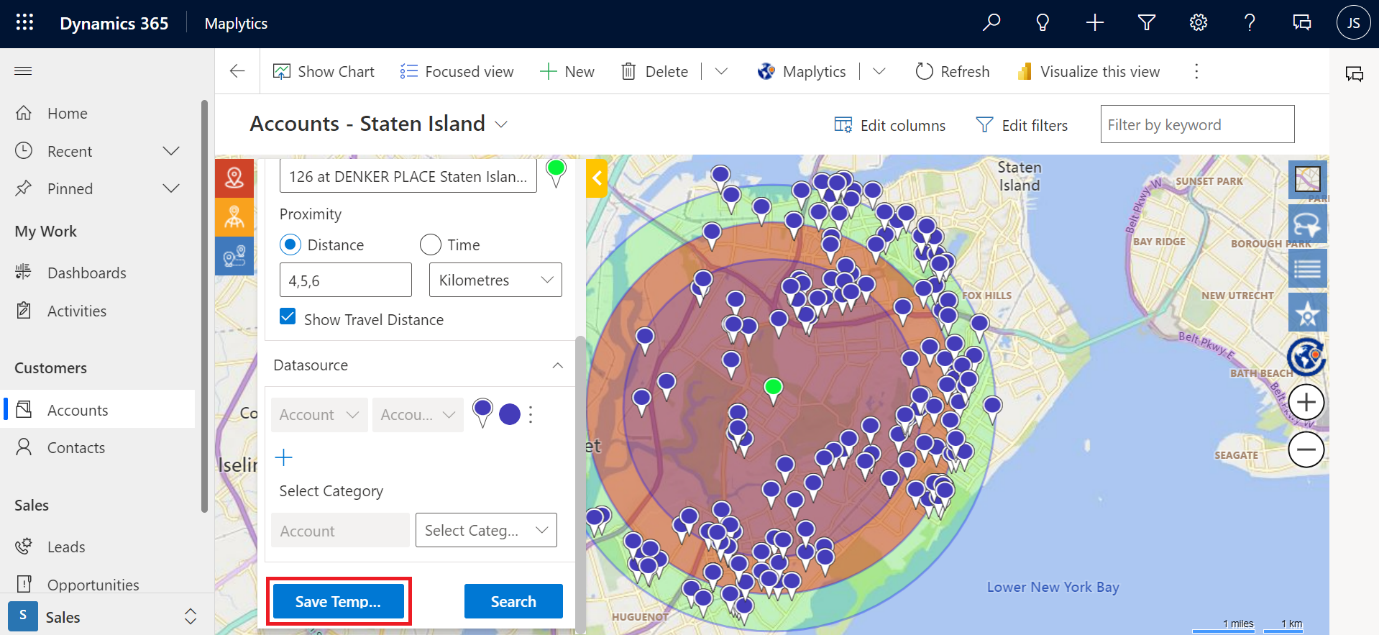Screen dimensions: 1379x635
Task: Collapse side panel with yellow arrow
Action: tap(596, 178)
